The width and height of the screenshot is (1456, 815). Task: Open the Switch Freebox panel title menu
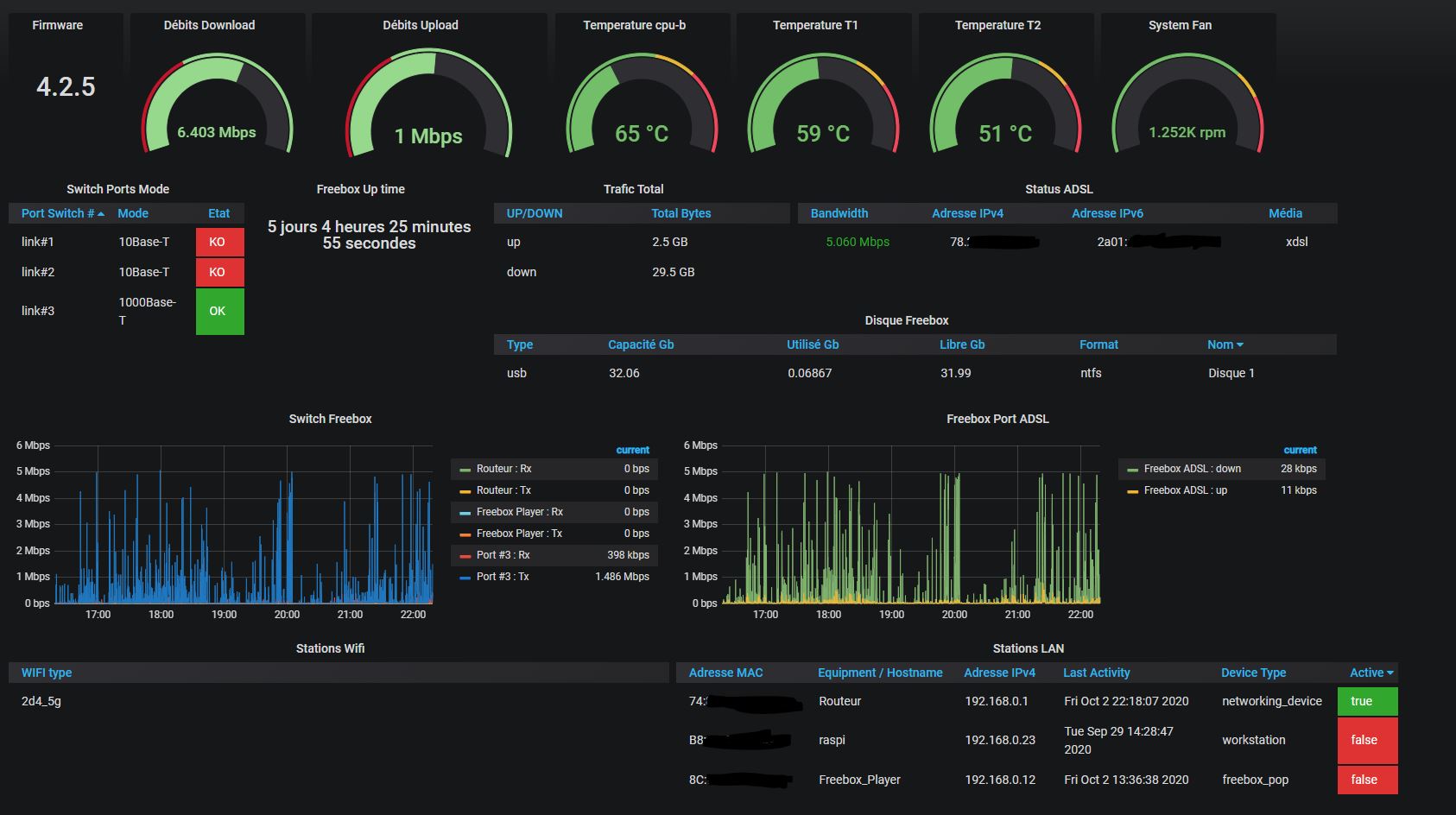click(x=330, y=419)
